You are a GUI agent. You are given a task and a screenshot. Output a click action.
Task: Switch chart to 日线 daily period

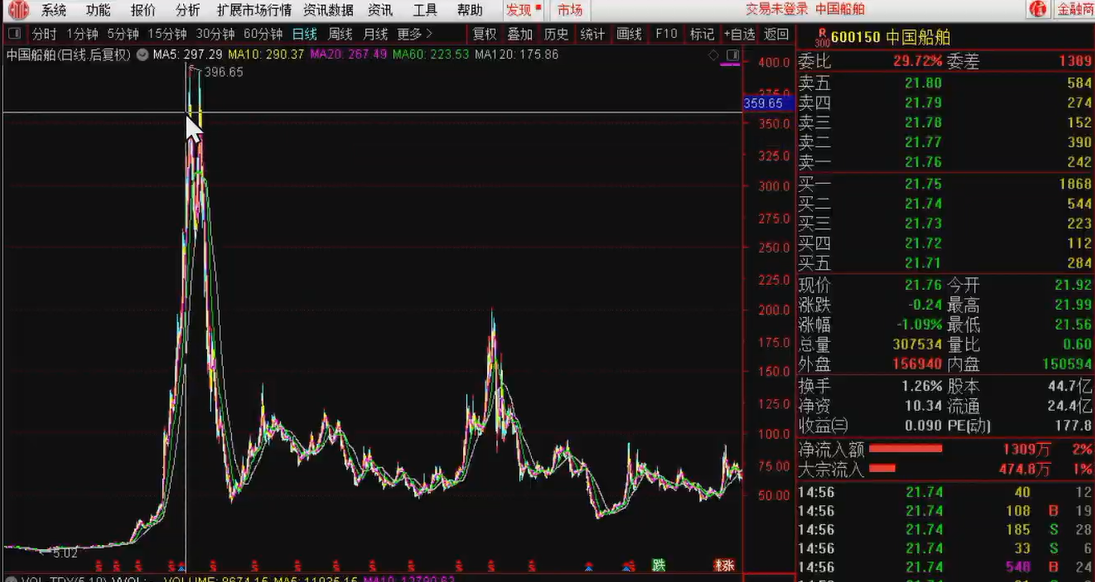pyautogui.click(x=304, y=34)
